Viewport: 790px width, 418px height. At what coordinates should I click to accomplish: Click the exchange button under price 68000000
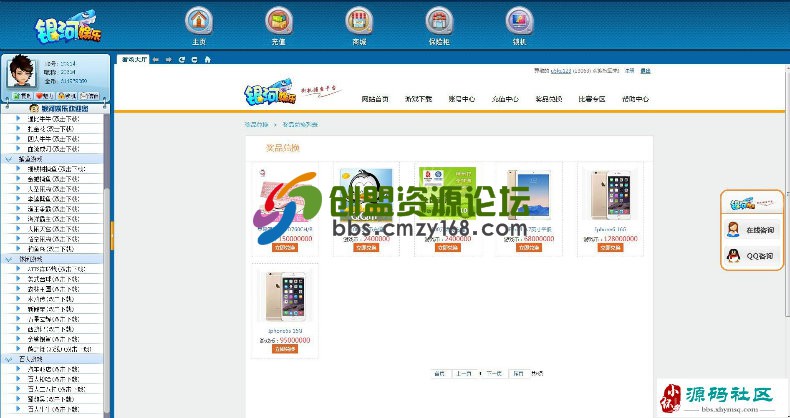[x=529, y=248]
